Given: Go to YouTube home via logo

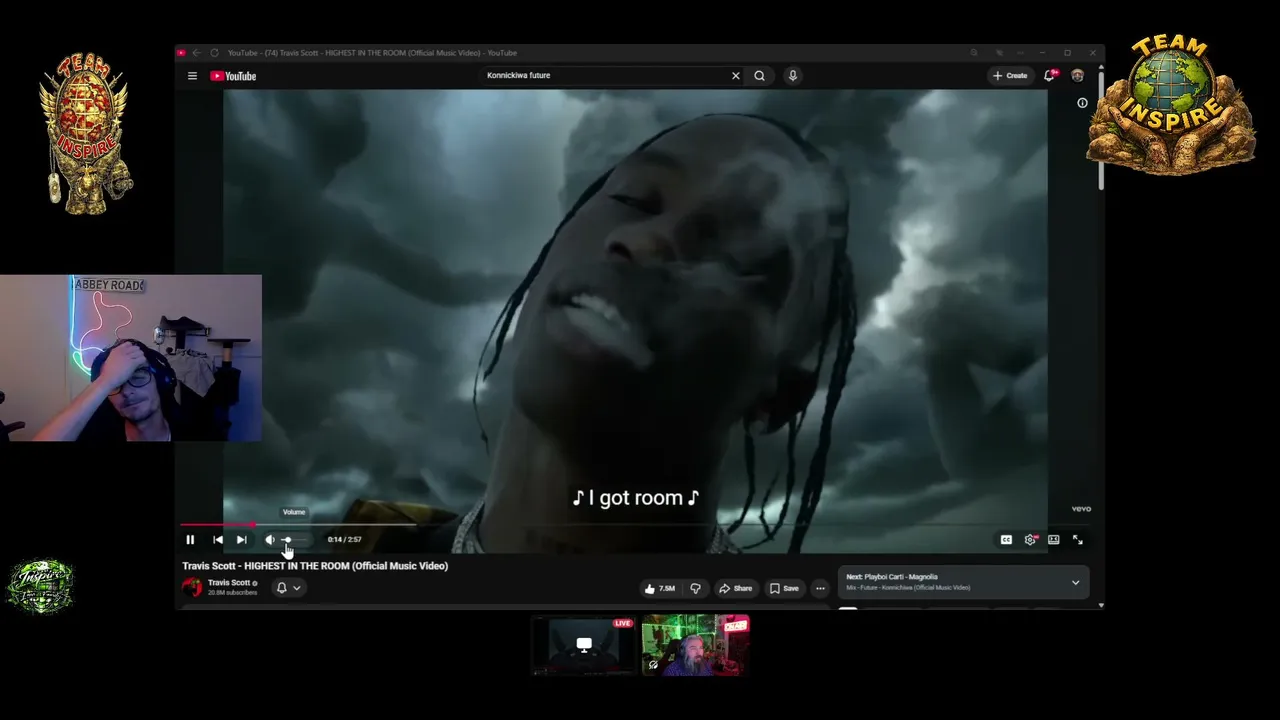Looking at the screenshot, I should pyautogui.click(x=233, y=76).
